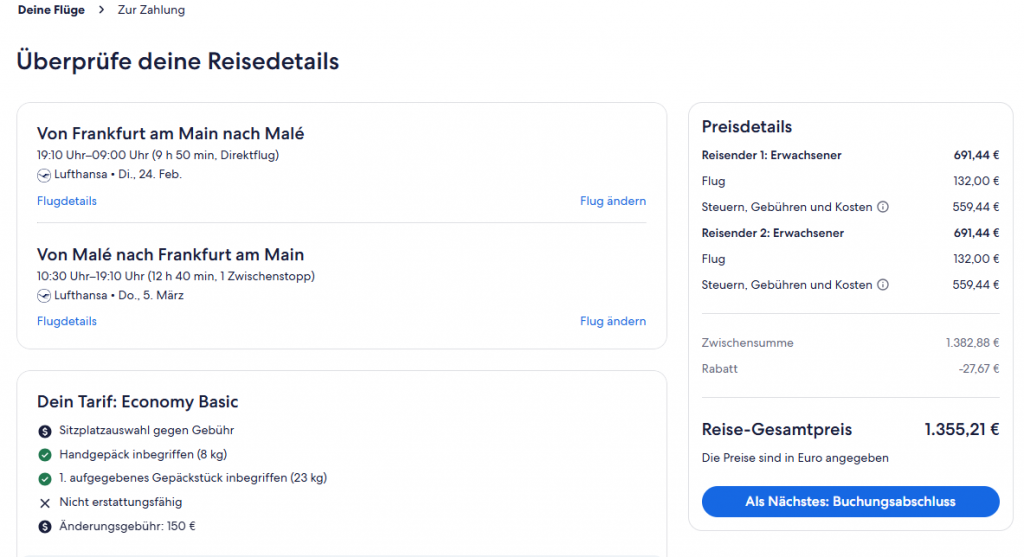Click green check for checked baggage 23 kg
Image resolution: width=1024 pixels, height=557 pixels.
coord(45,478)
